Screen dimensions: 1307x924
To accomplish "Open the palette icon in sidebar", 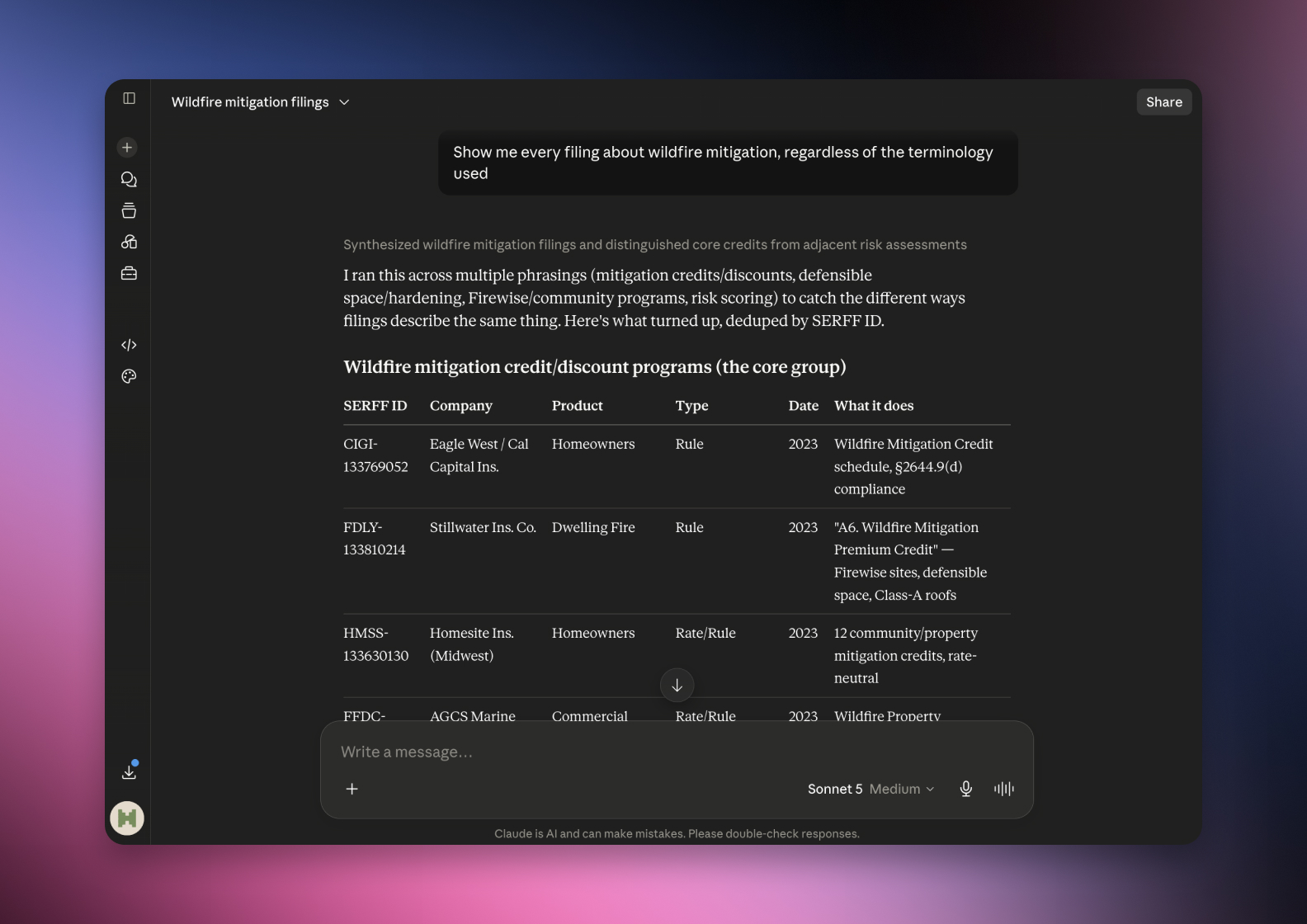I will (129, 376).
